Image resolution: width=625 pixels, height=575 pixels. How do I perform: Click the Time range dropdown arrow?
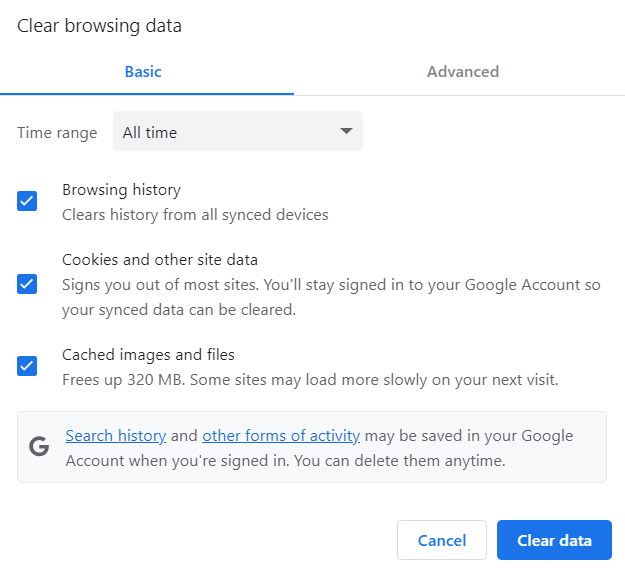pos(346,132)
